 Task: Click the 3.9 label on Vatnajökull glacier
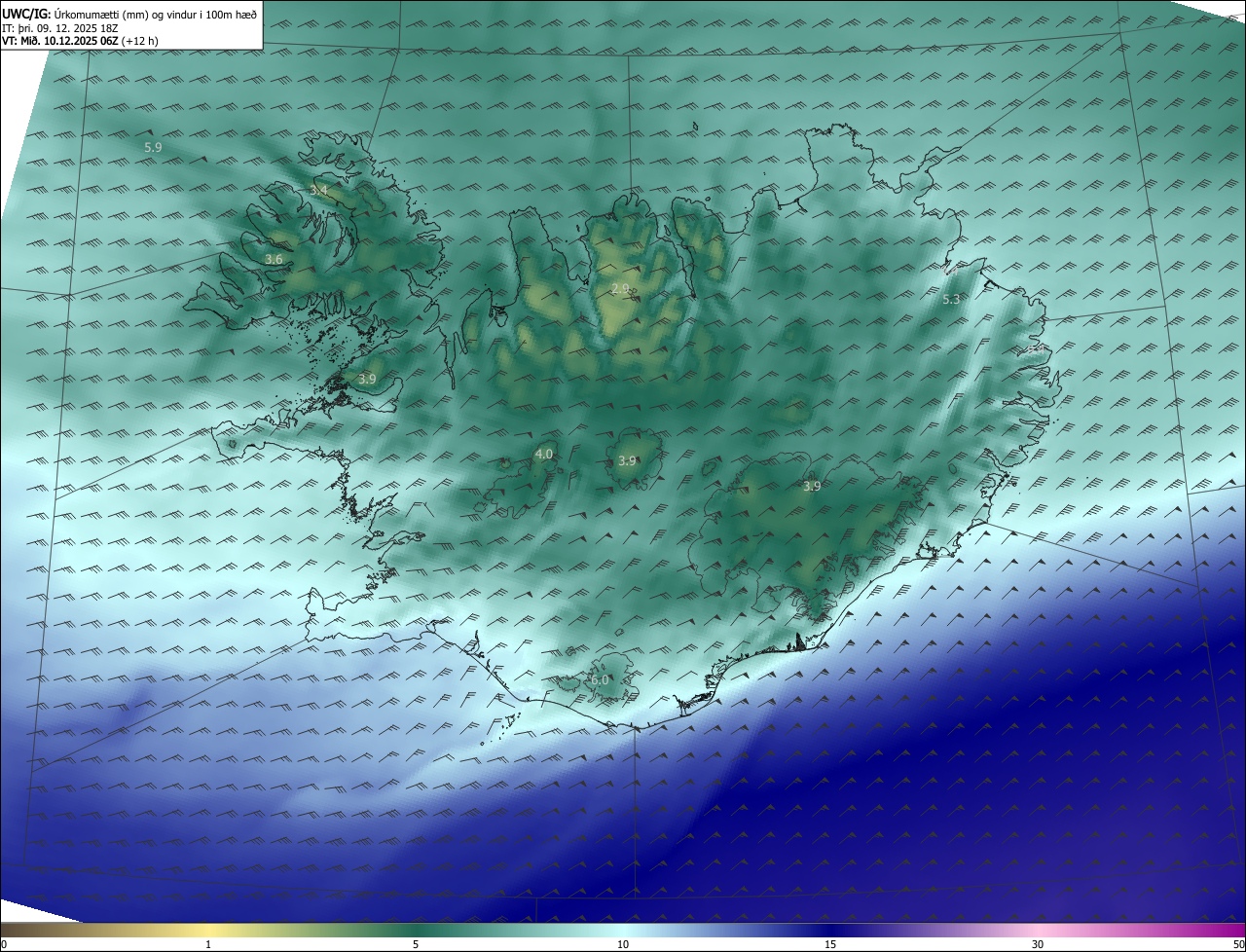pos(812,486)
